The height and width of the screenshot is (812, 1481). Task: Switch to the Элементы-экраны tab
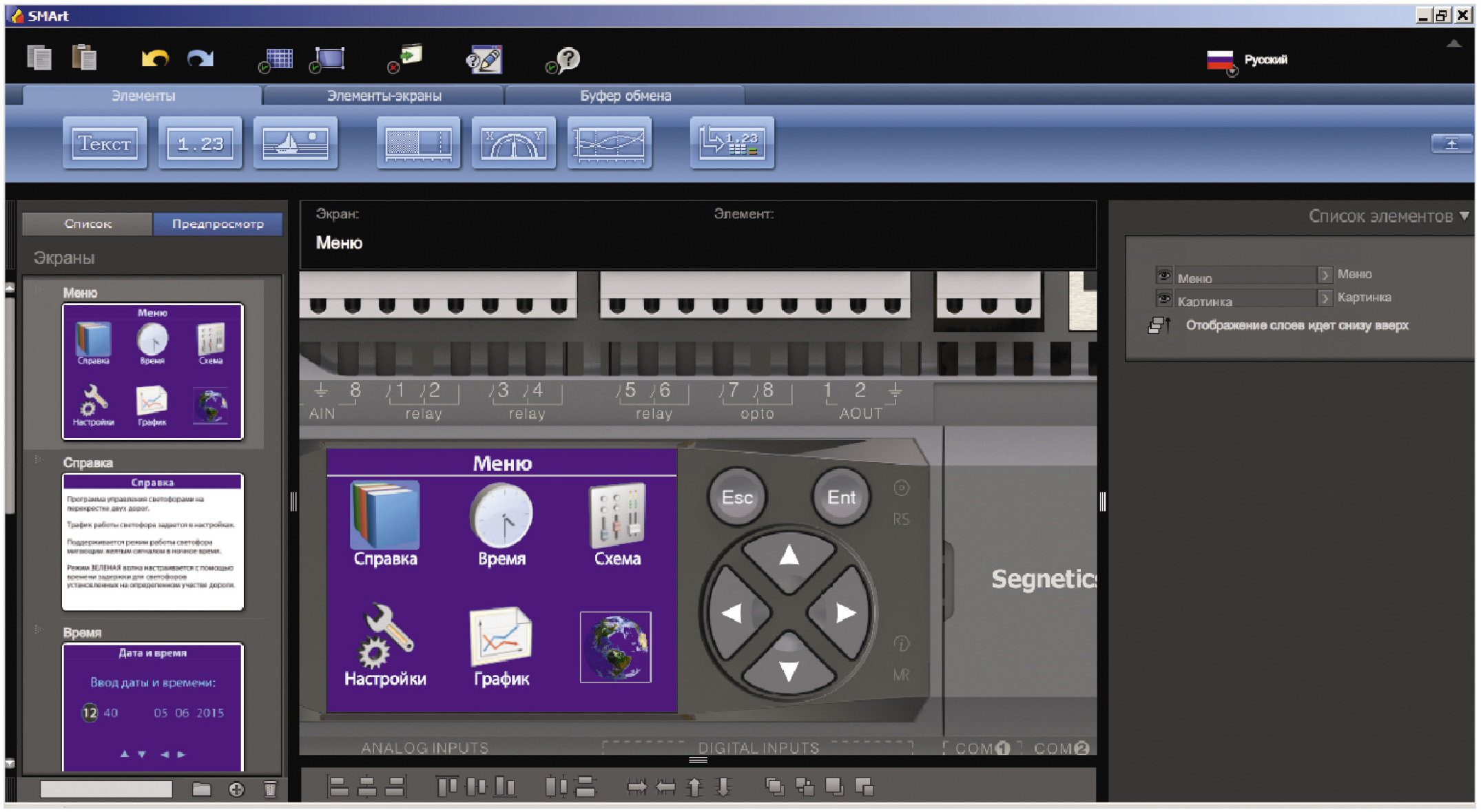coord(384,96)
